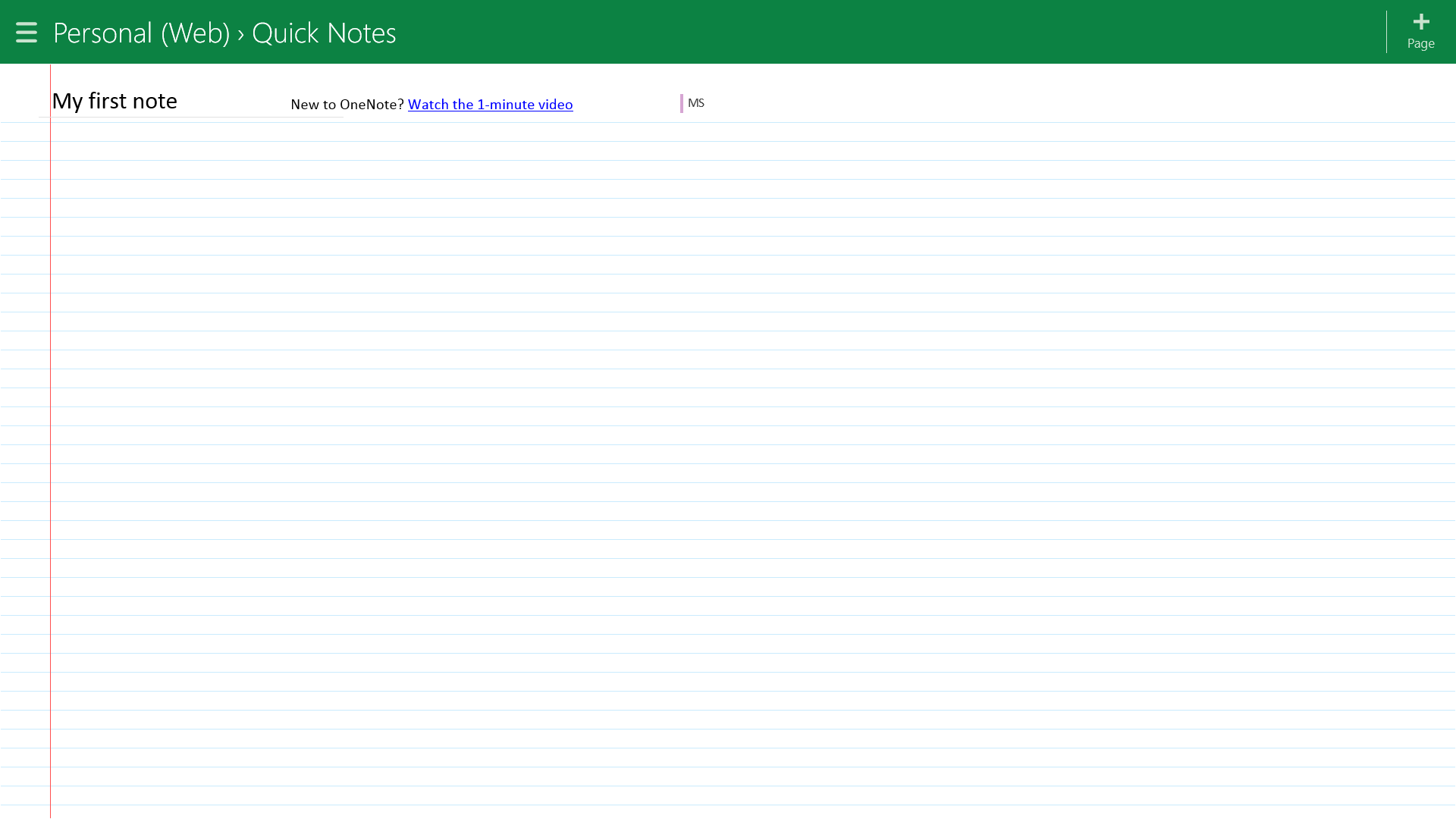This screenshot has width=1456, height=819.
Task: Select the Quick Notes section breadcrumb
Action: [324, 33]
